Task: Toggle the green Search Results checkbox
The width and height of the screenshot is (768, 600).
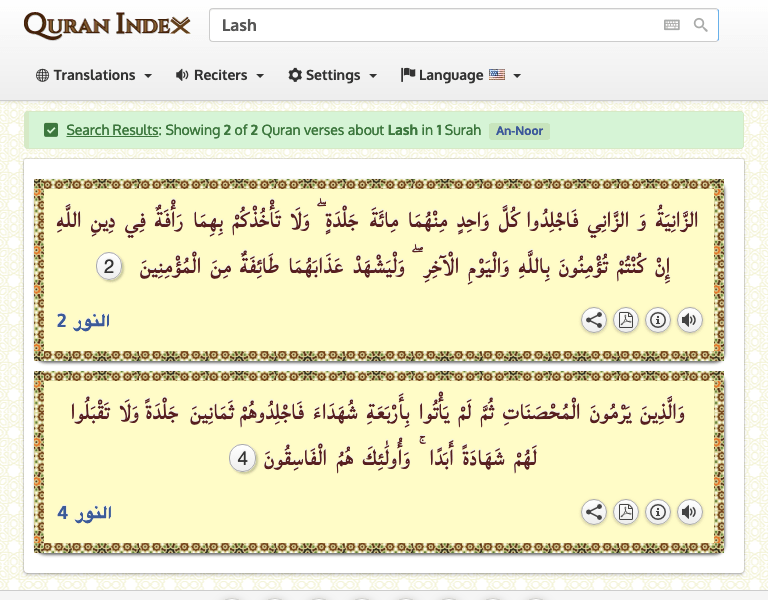Action: pos(51,130)
